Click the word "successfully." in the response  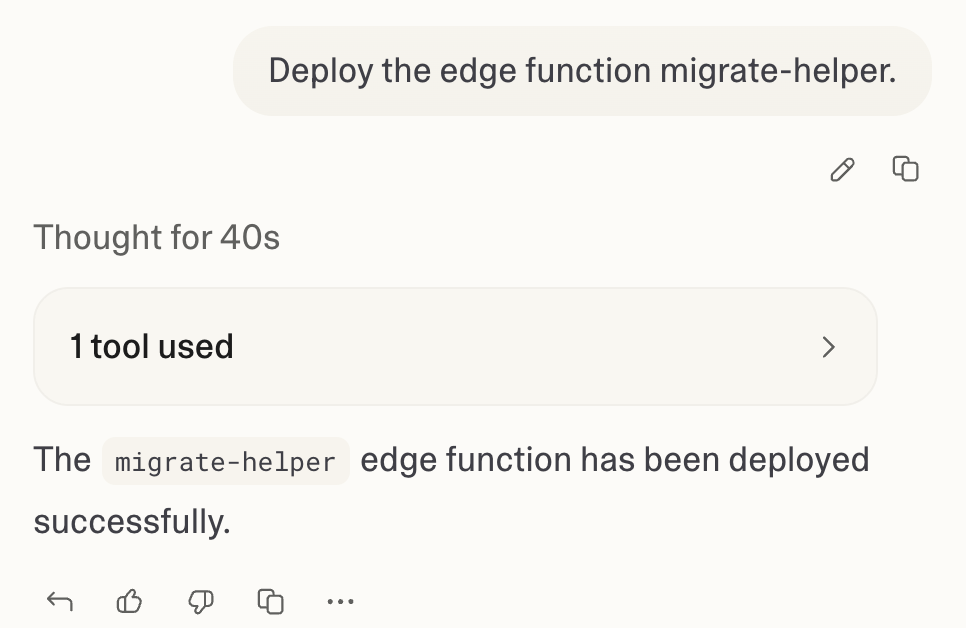(132, 520)
